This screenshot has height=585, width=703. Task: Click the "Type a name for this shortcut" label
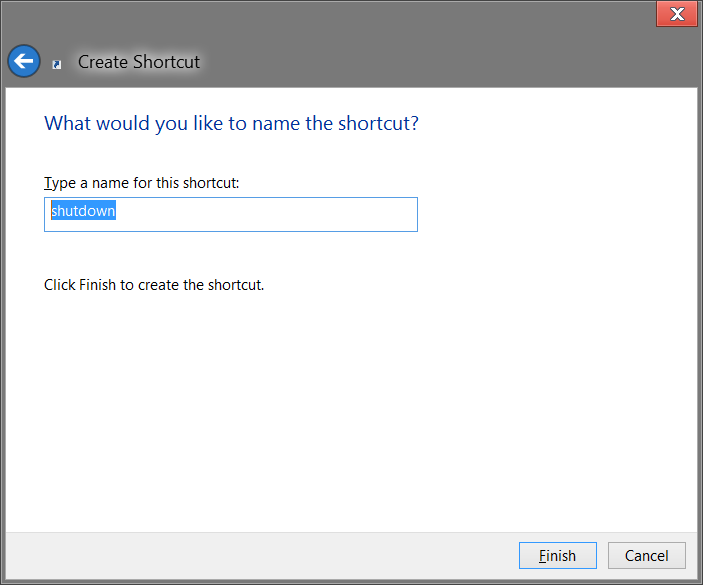tap(142, 183)
